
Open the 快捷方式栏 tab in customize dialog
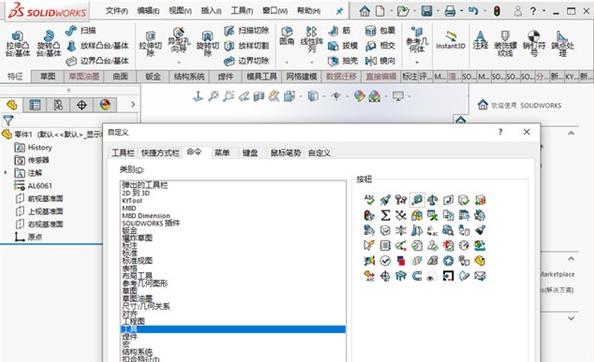[160, 153]
